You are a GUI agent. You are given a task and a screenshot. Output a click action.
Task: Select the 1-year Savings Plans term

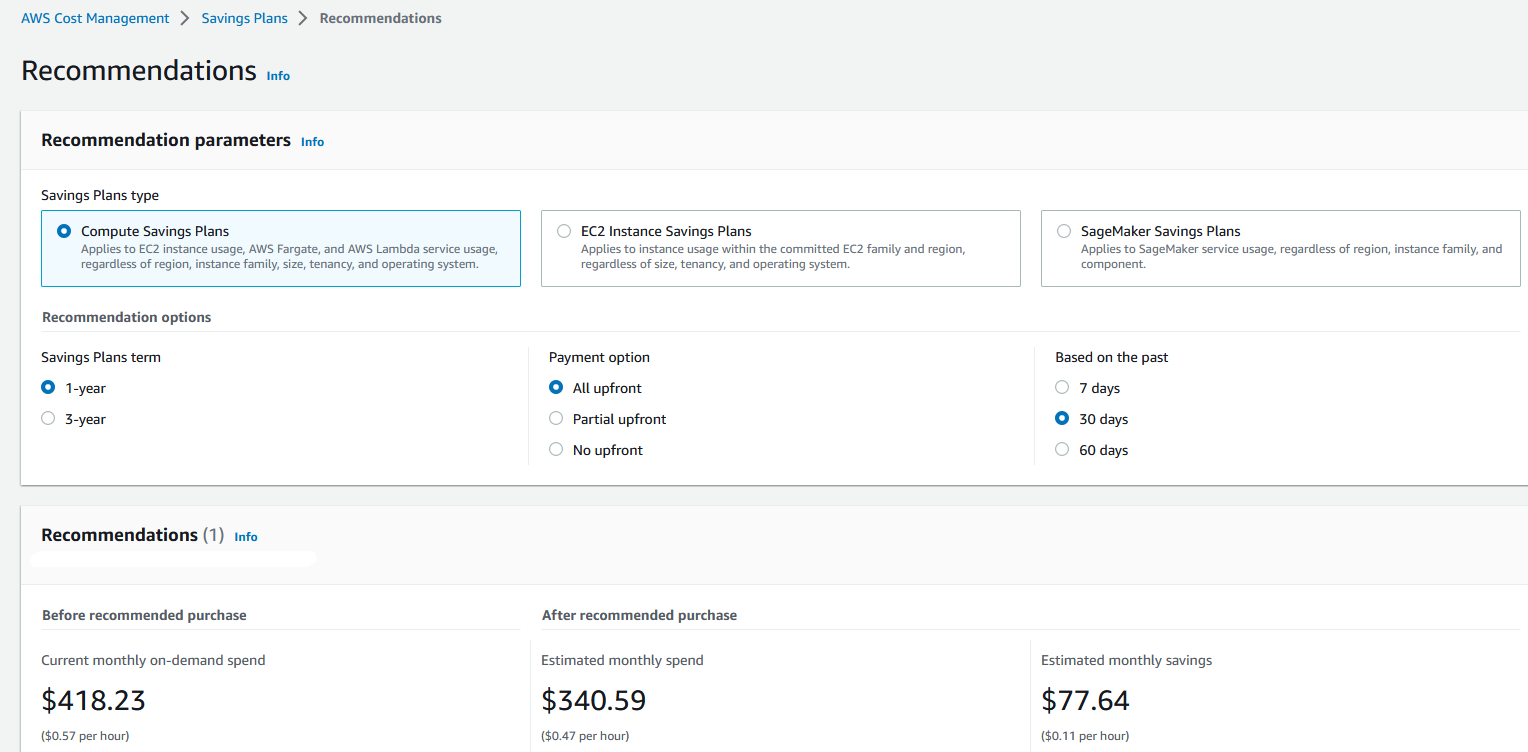[47, 387]
